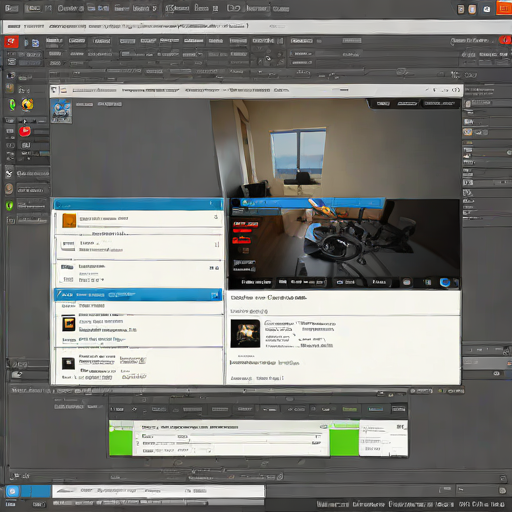Click the green phone icon in left sidebar

pos(12,105)
